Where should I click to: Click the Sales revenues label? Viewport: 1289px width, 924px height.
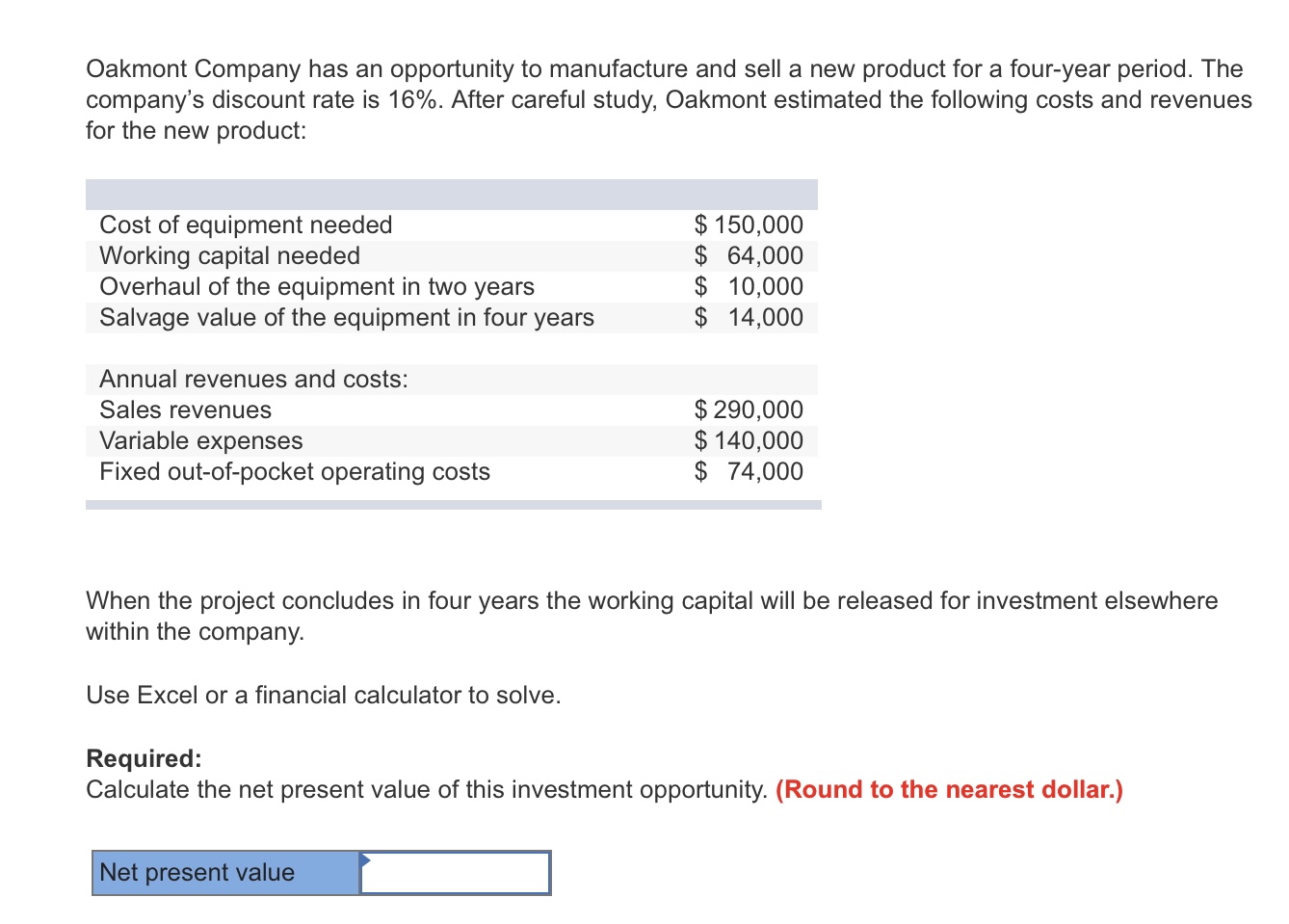(x=186, y=409)
